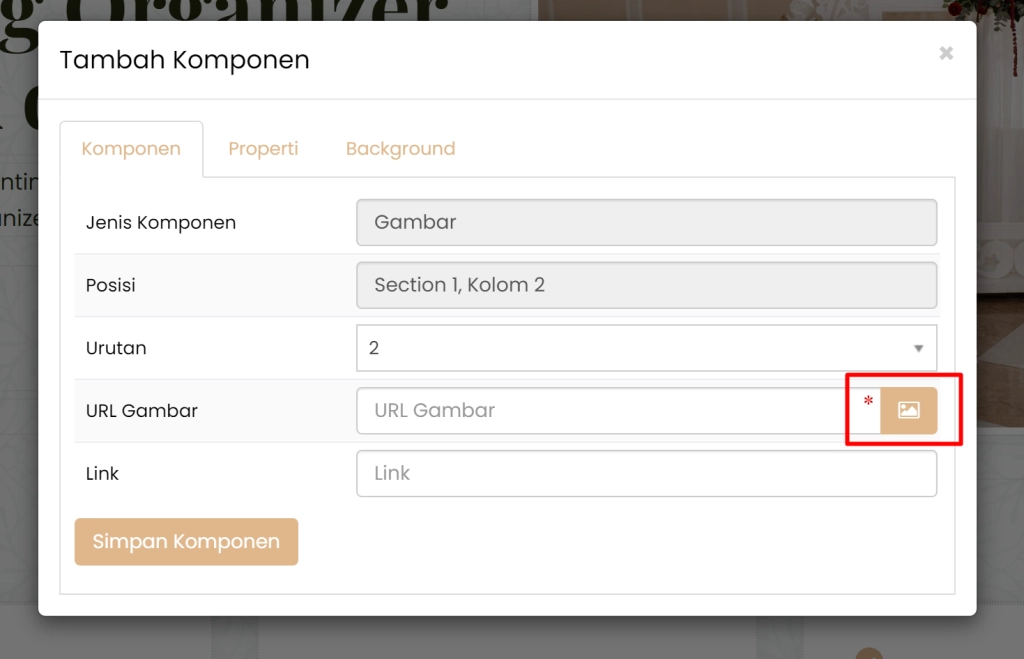Click the Jenis Komponen label

click(x=161, y=223)
